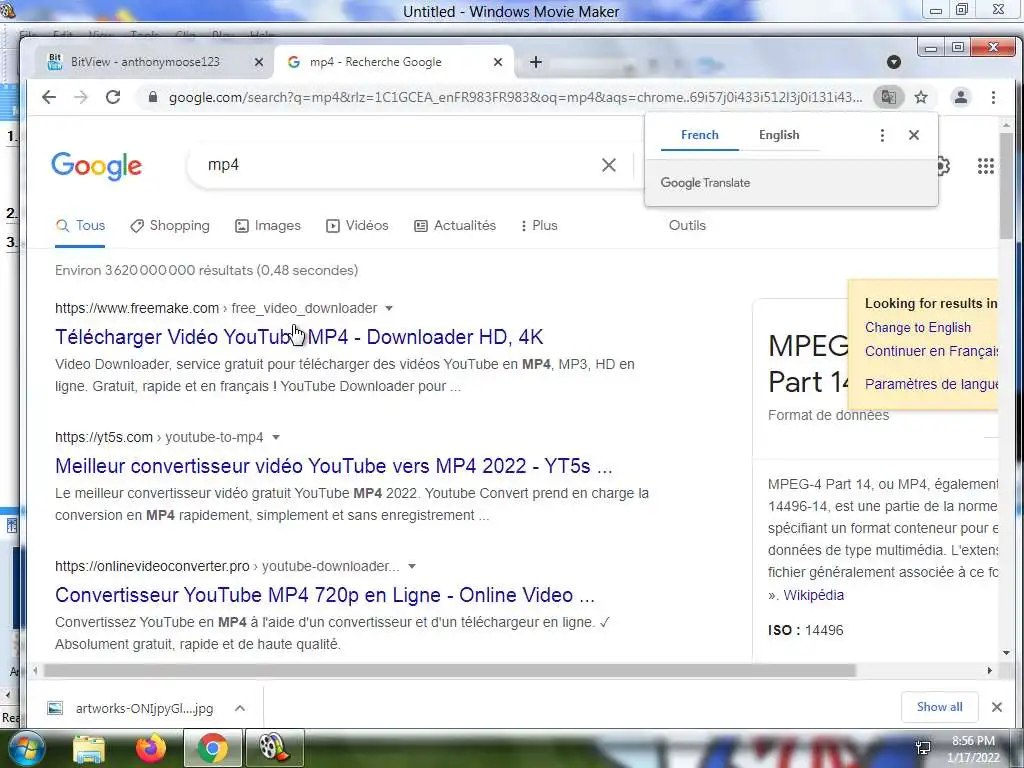Viewport: 1024px width, 768px height.
Task: Switch to Chrome in the taskbar
Action: 212,748
